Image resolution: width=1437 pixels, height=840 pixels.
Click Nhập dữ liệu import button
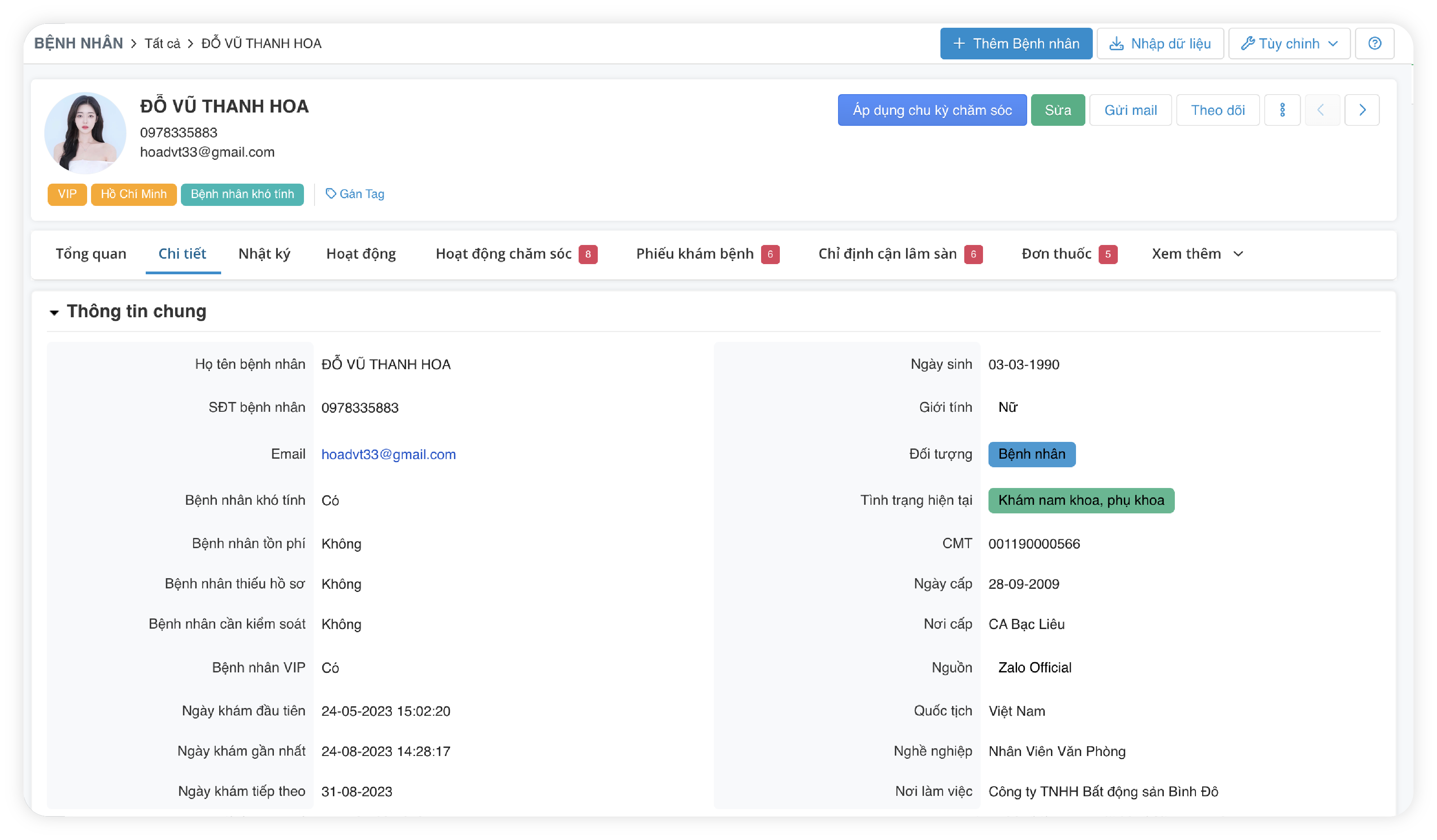pos(1160,43)
